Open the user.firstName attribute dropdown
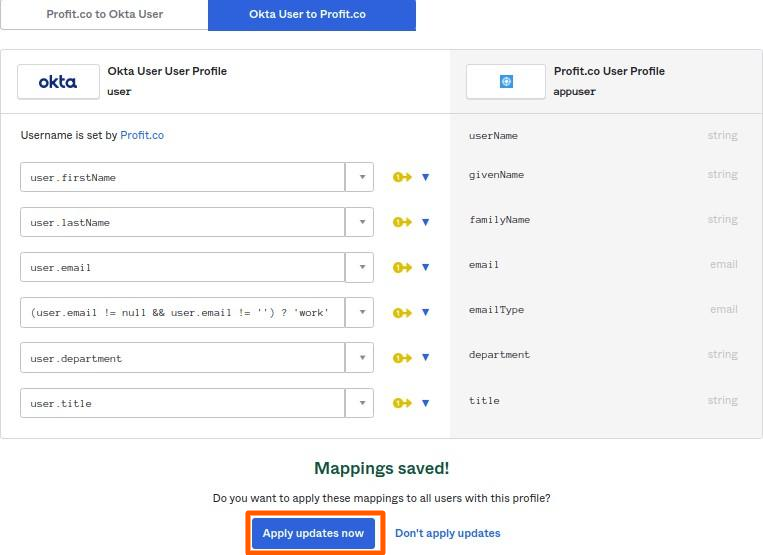The image size is (763, 555). click(360, 178)
